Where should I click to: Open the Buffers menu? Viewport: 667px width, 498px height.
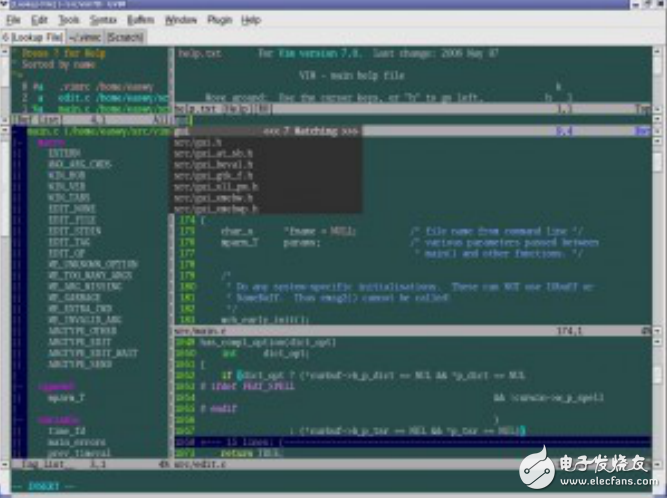(x=142, y=19)
